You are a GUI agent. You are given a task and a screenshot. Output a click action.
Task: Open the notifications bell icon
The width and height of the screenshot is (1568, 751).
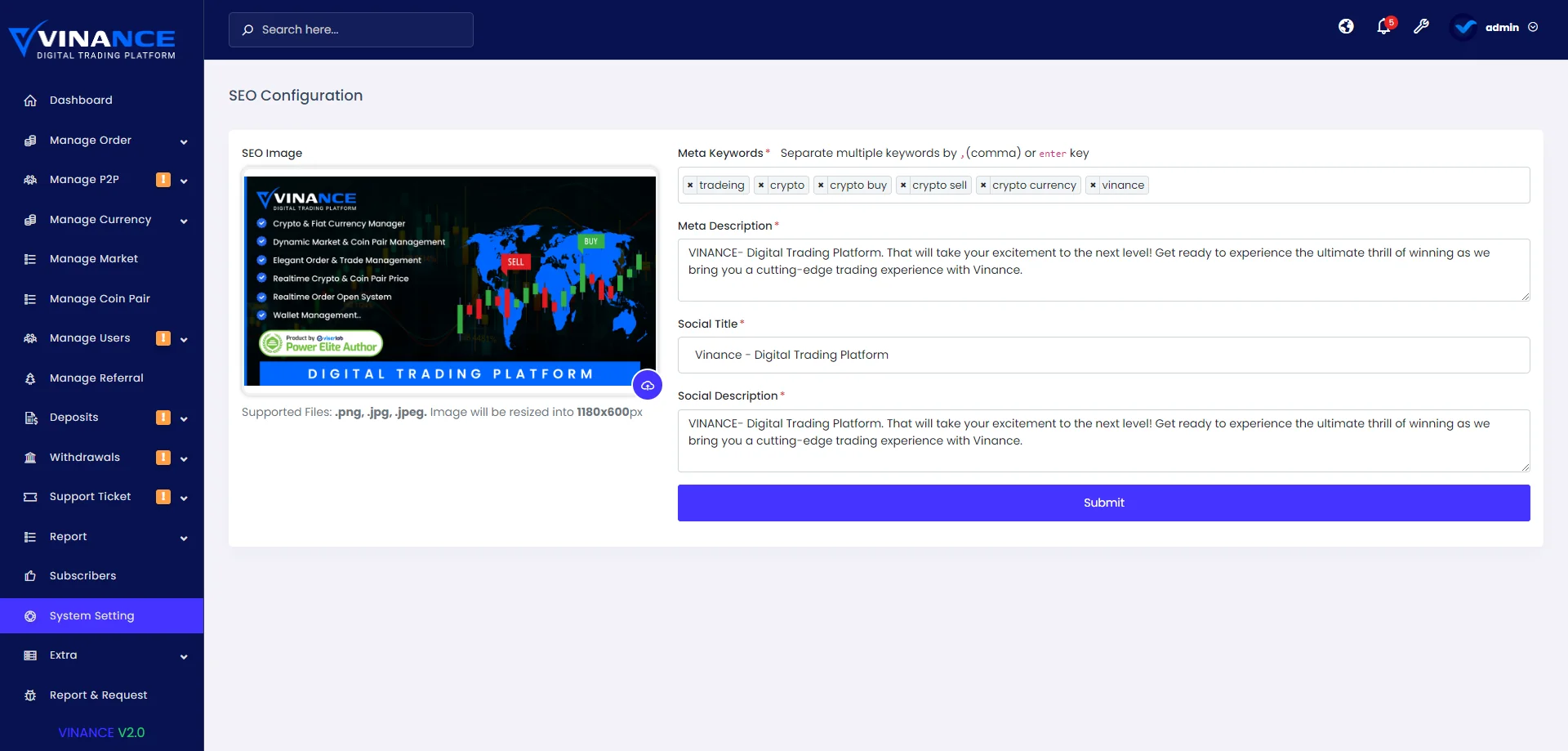(x=1383, y=27)
